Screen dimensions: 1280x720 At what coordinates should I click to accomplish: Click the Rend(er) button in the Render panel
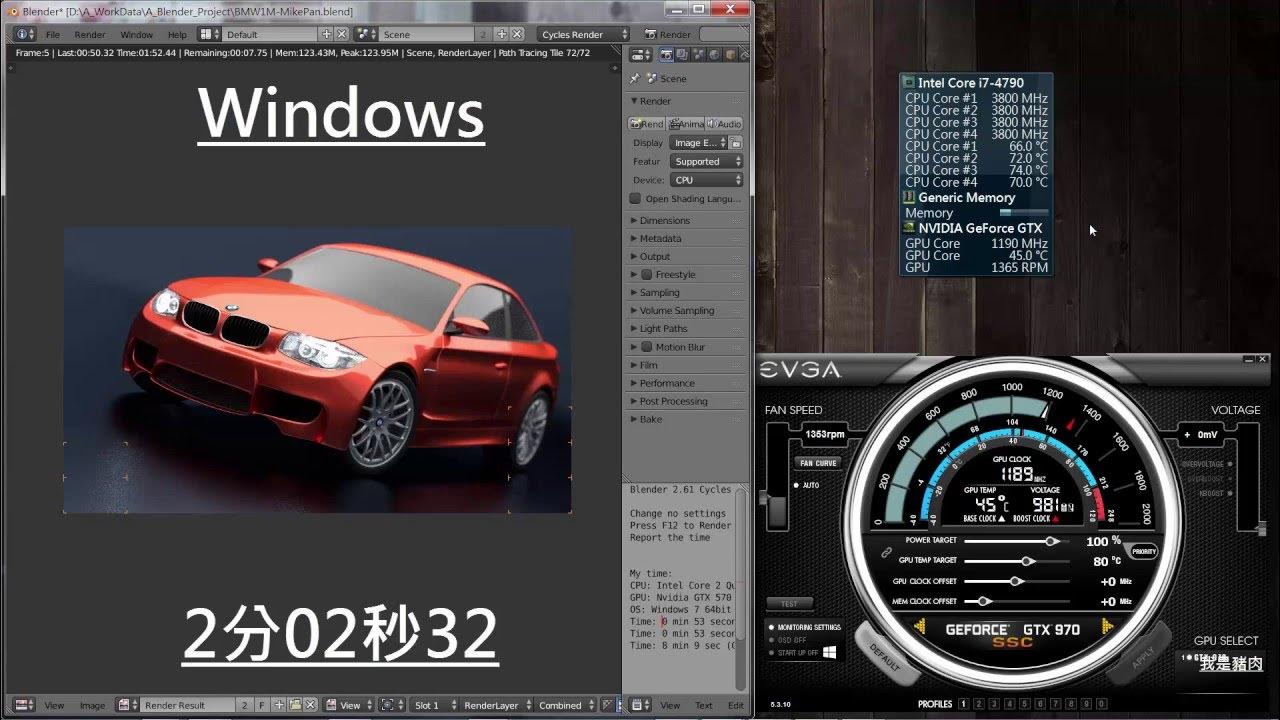[x=646, y=124]
